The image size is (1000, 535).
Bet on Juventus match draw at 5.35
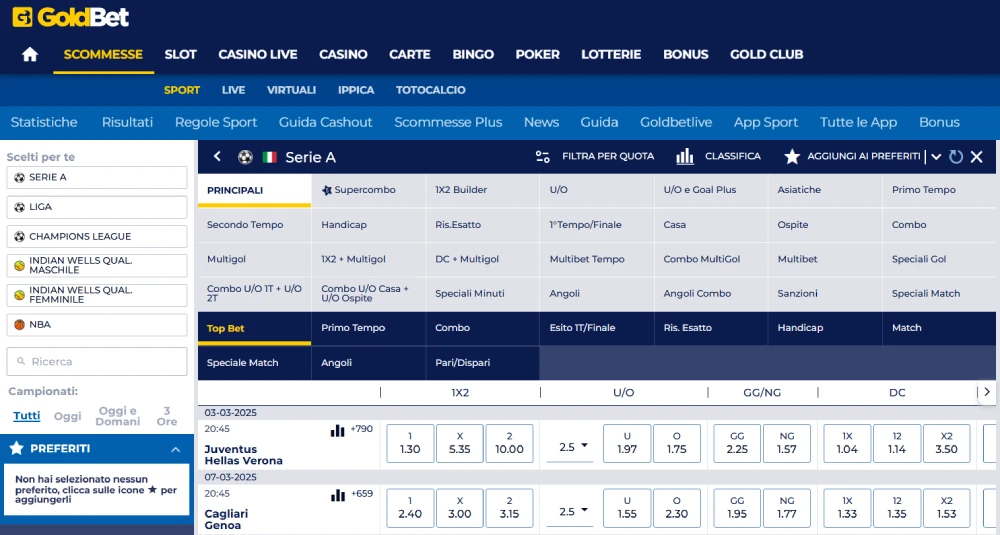[460, 444]
